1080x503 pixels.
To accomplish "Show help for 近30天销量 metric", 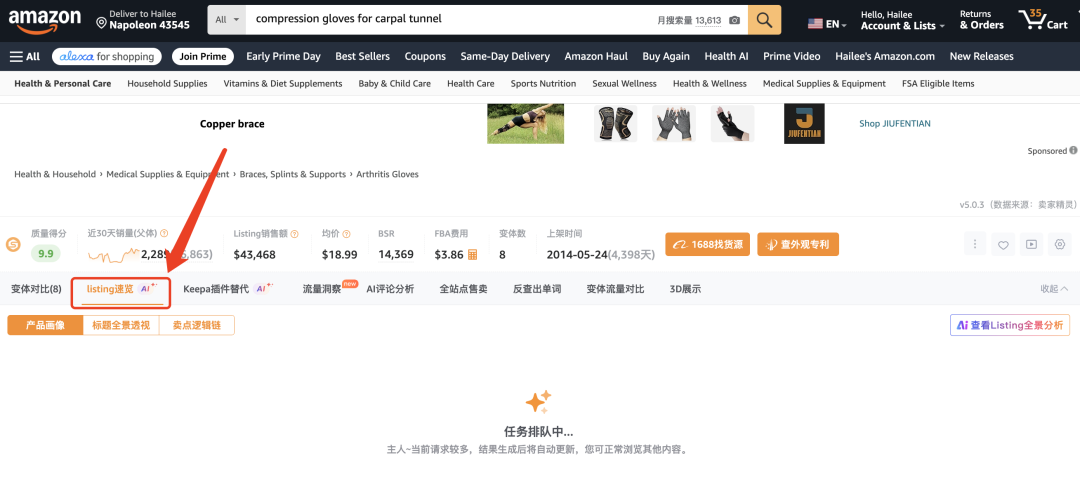I will 164,234.
